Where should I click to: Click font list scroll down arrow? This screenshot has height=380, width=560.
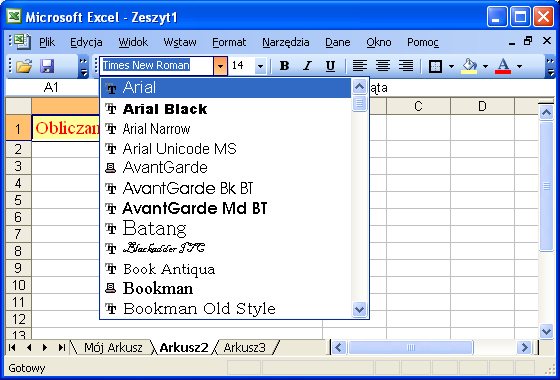[x=359, y=309]
